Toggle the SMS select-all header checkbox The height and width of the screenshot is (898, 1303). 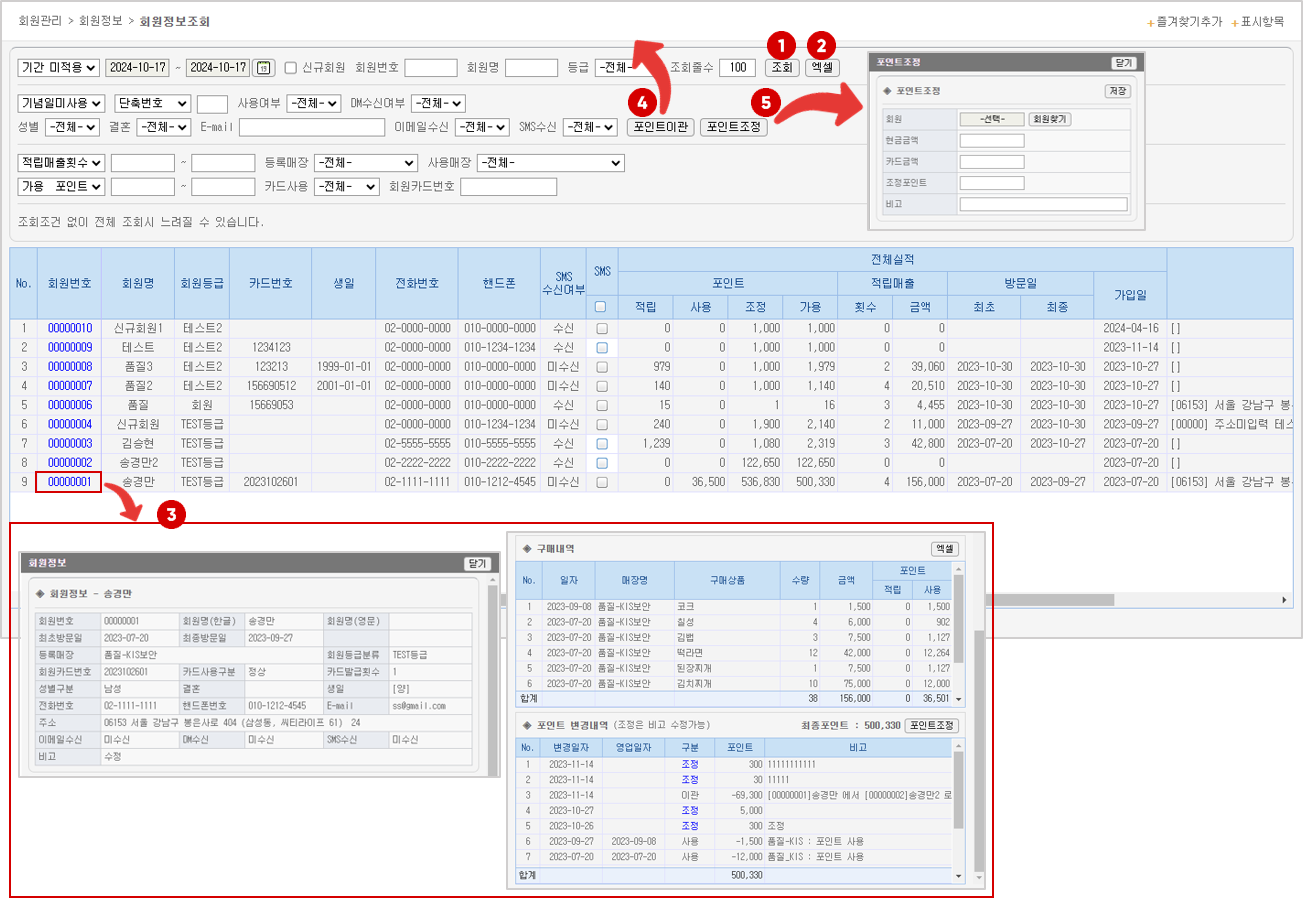click(x=601, y=307)
